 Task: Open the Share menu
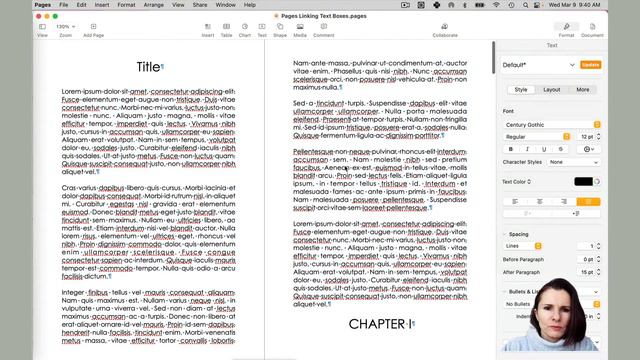tap(200, 5)
